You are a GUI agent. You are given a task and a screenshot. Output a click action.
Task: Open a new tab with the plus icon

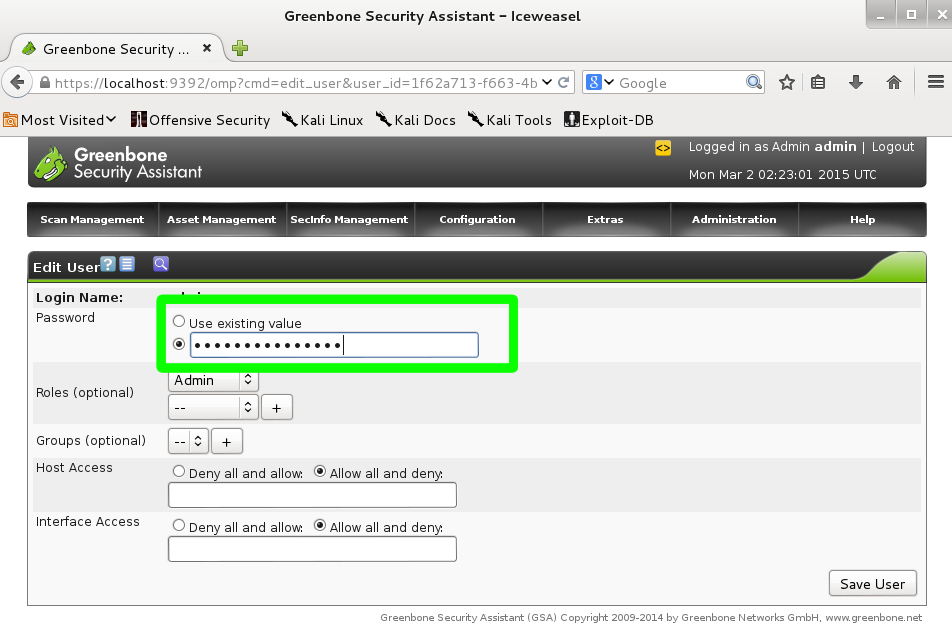tap(240, 48)
